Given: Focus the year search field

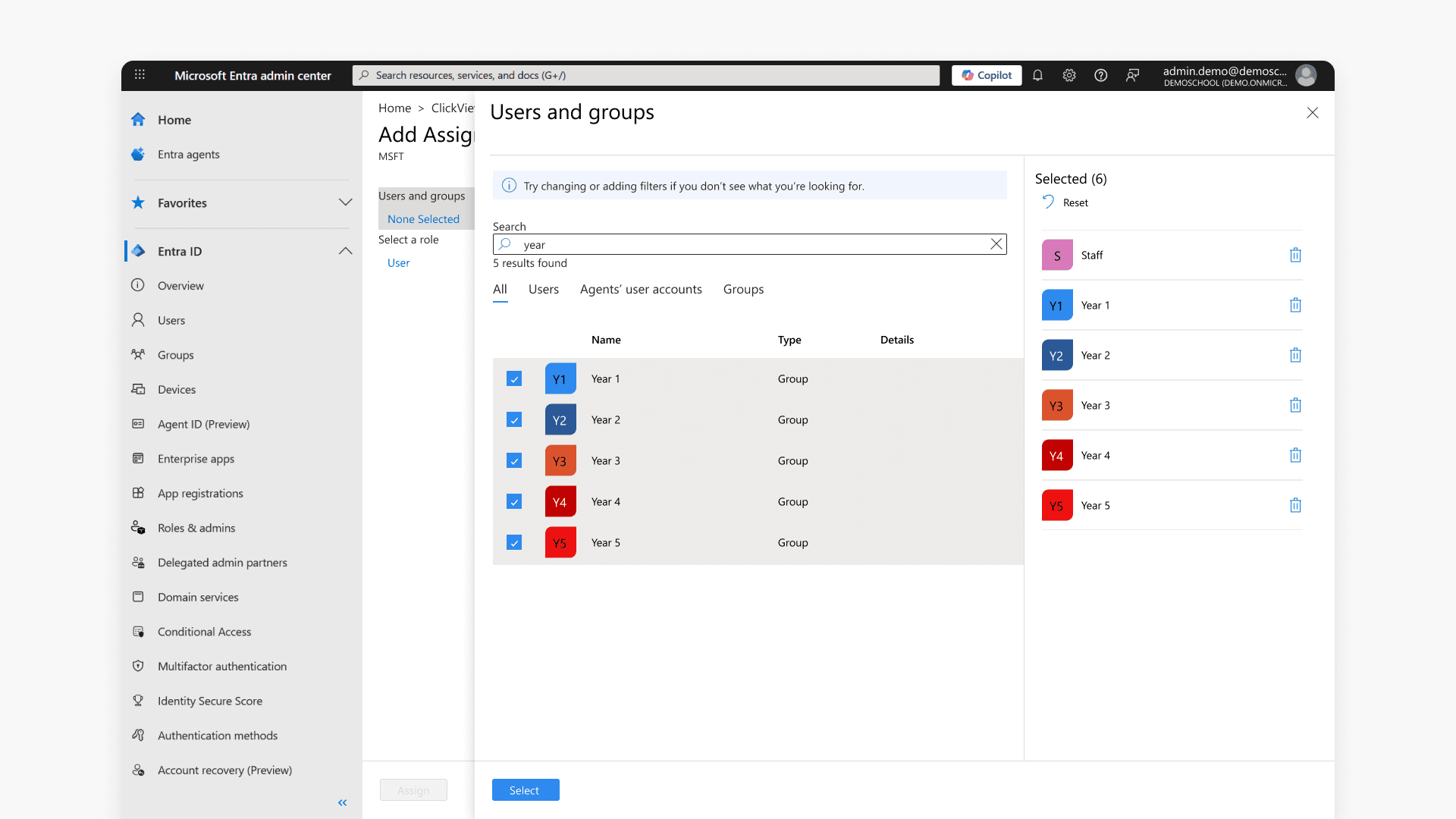Looking at the screenshot, I should pyautogui.click(x=749, y=244).
